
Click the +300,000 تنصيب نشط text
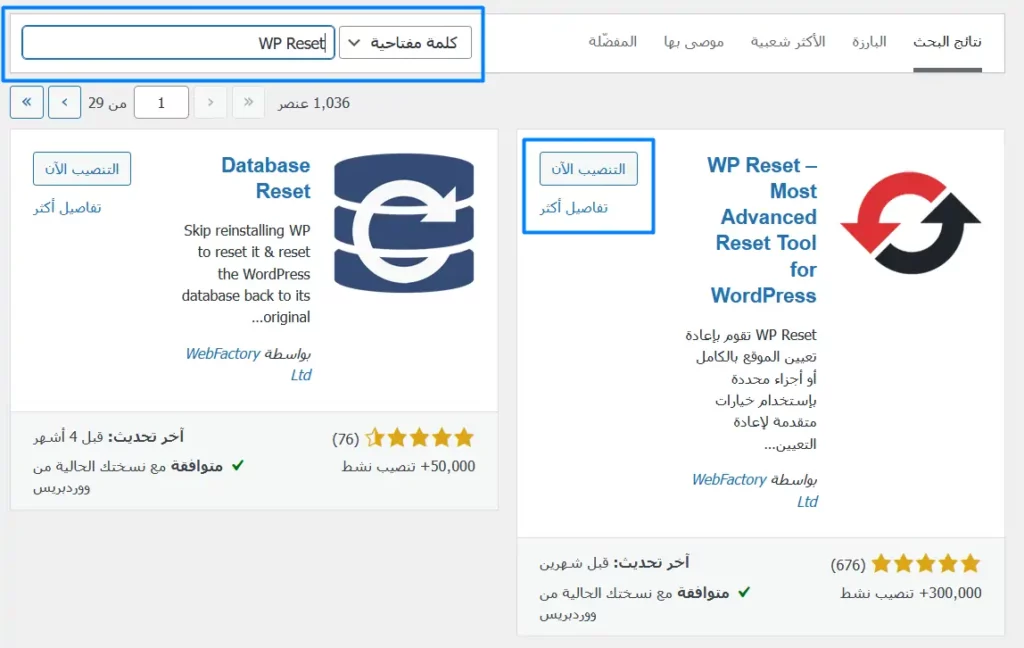[x=910, y=593]
